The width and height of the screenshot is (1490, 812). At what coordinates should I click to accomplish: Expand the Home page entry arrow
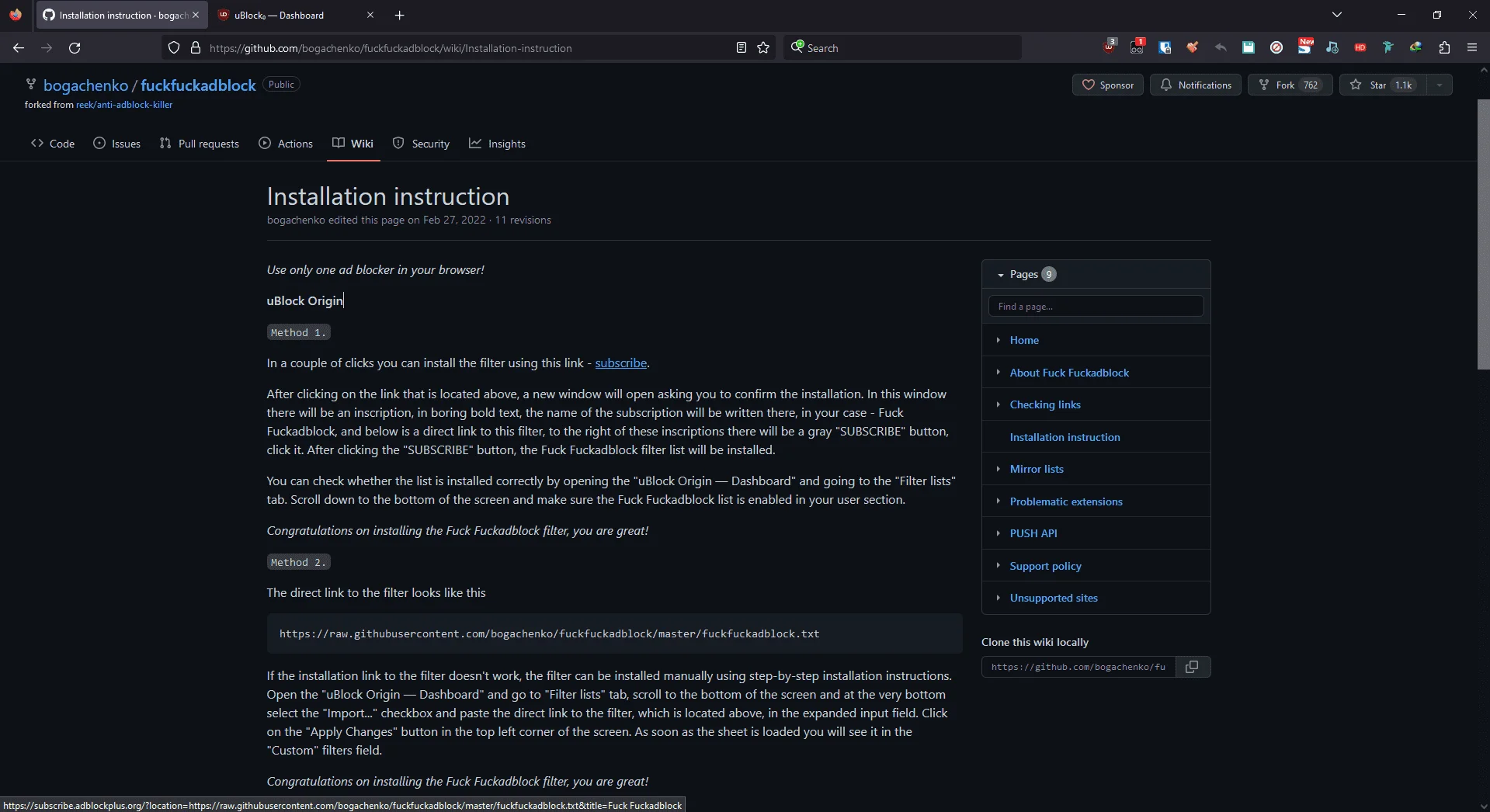click(x=998, y=339)
